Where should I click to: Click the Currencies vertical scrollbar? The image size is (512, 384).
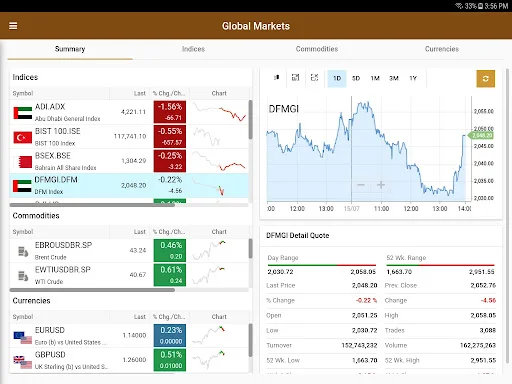tap(250, 340)
